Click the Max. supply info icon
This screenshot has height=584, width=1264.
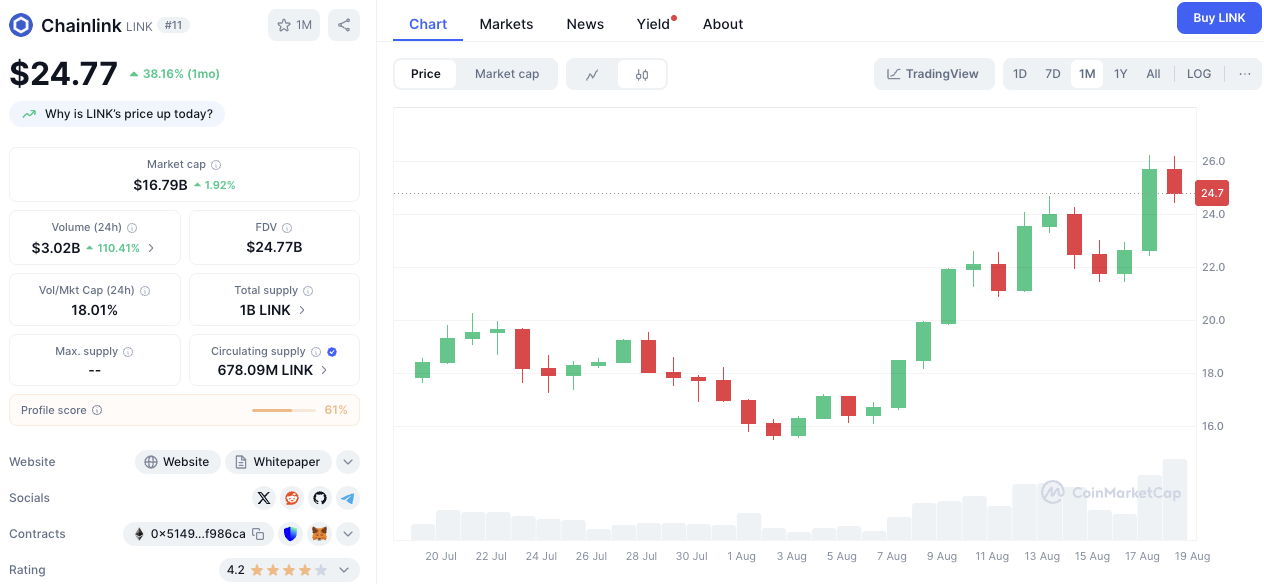pos(128,352)
